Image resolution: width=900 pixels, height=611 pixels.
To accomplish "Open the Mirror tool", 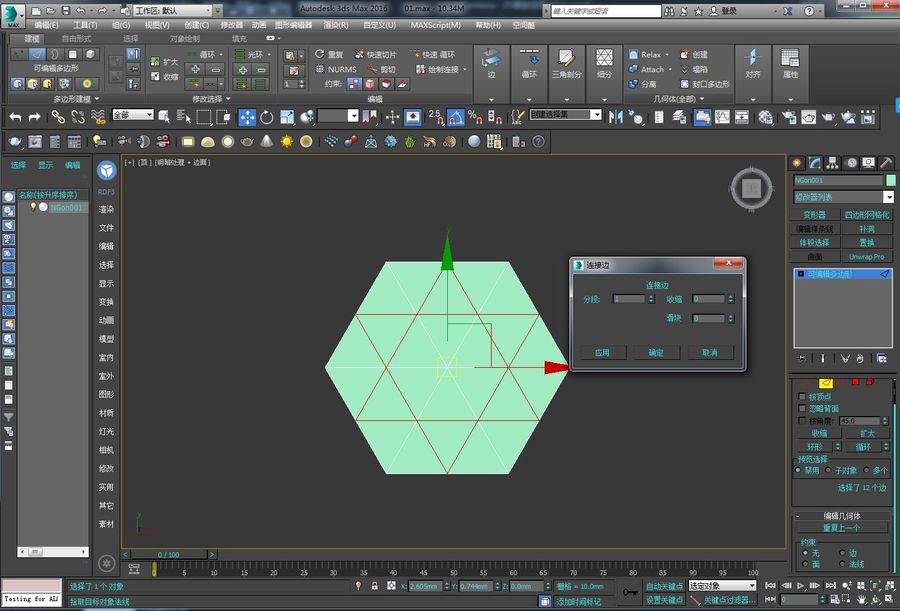I will point(616,117).
